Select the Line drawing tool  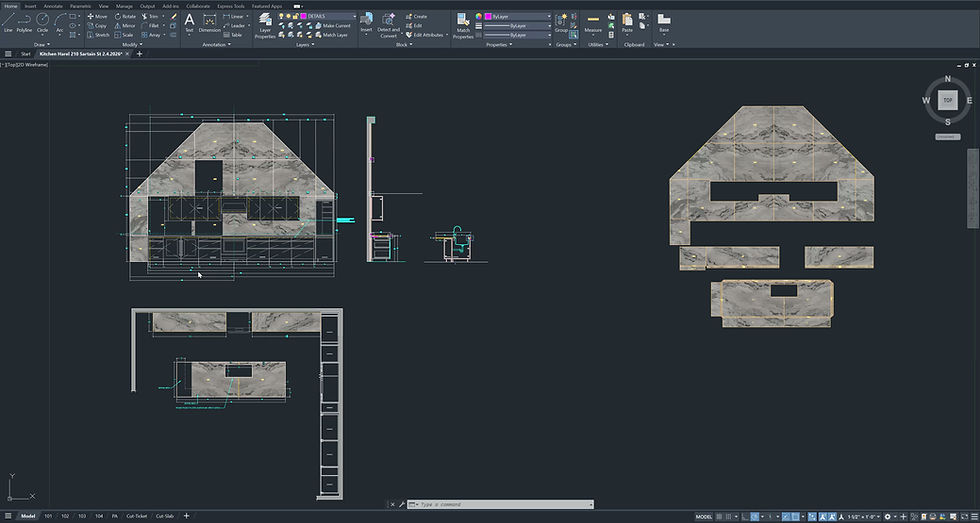point(8,22)
